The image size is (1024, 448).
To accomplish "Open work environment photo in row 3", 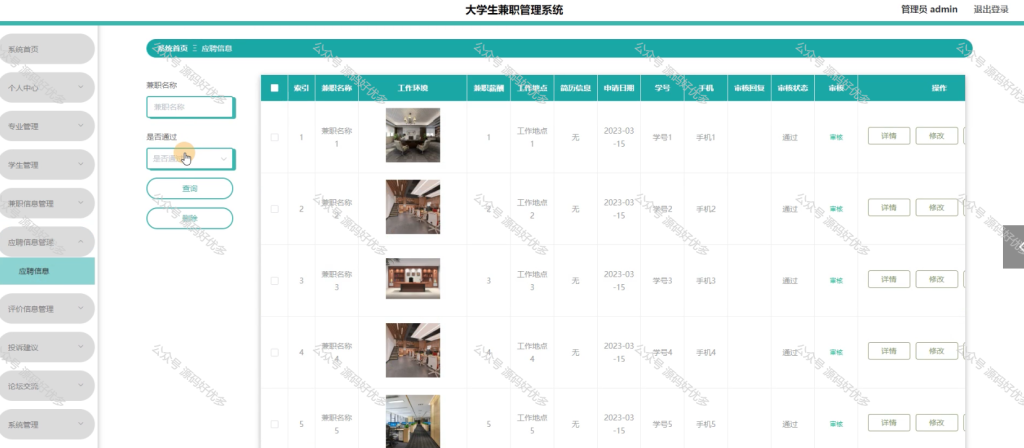I will pos(413,279).
